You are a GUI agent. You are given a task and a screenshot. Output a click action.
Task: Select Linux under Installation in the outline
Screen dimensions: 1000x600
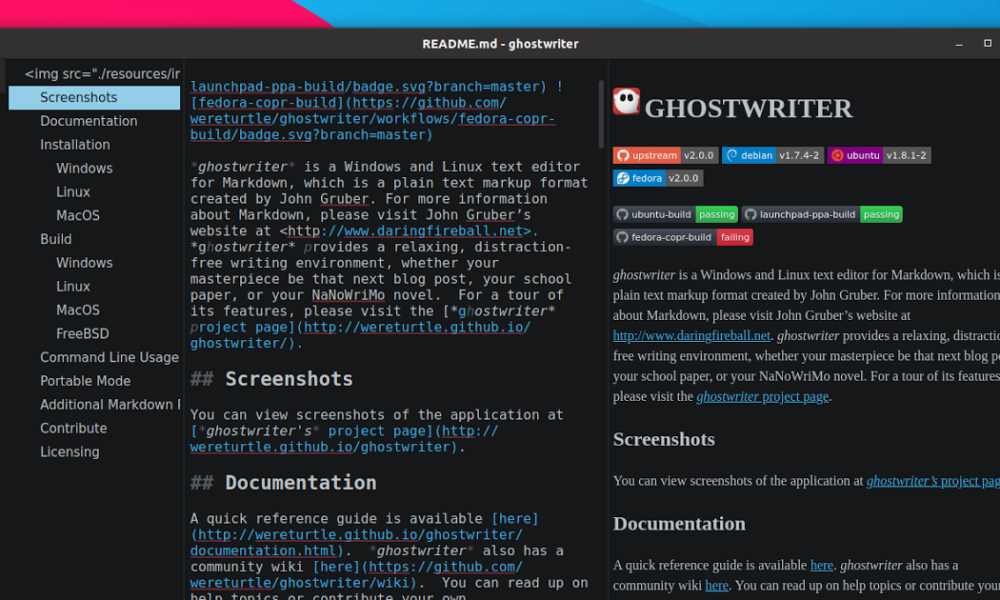(x=94, y=192)
